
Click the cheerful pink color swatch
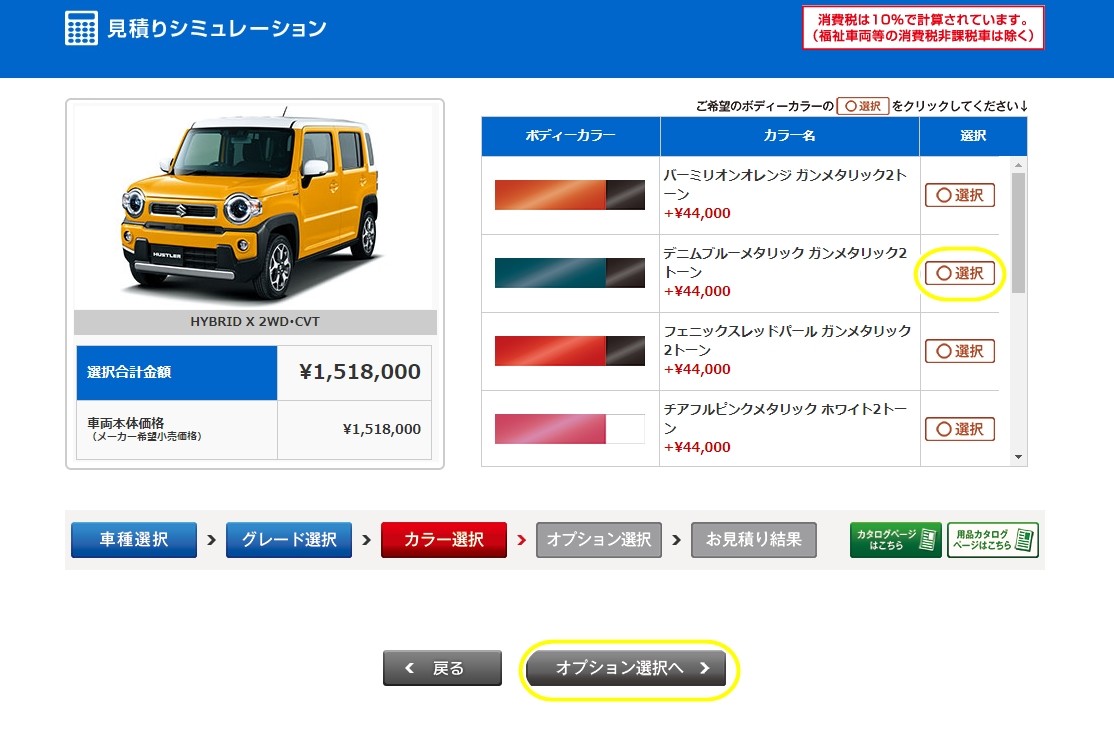click(x=570, y=429)
